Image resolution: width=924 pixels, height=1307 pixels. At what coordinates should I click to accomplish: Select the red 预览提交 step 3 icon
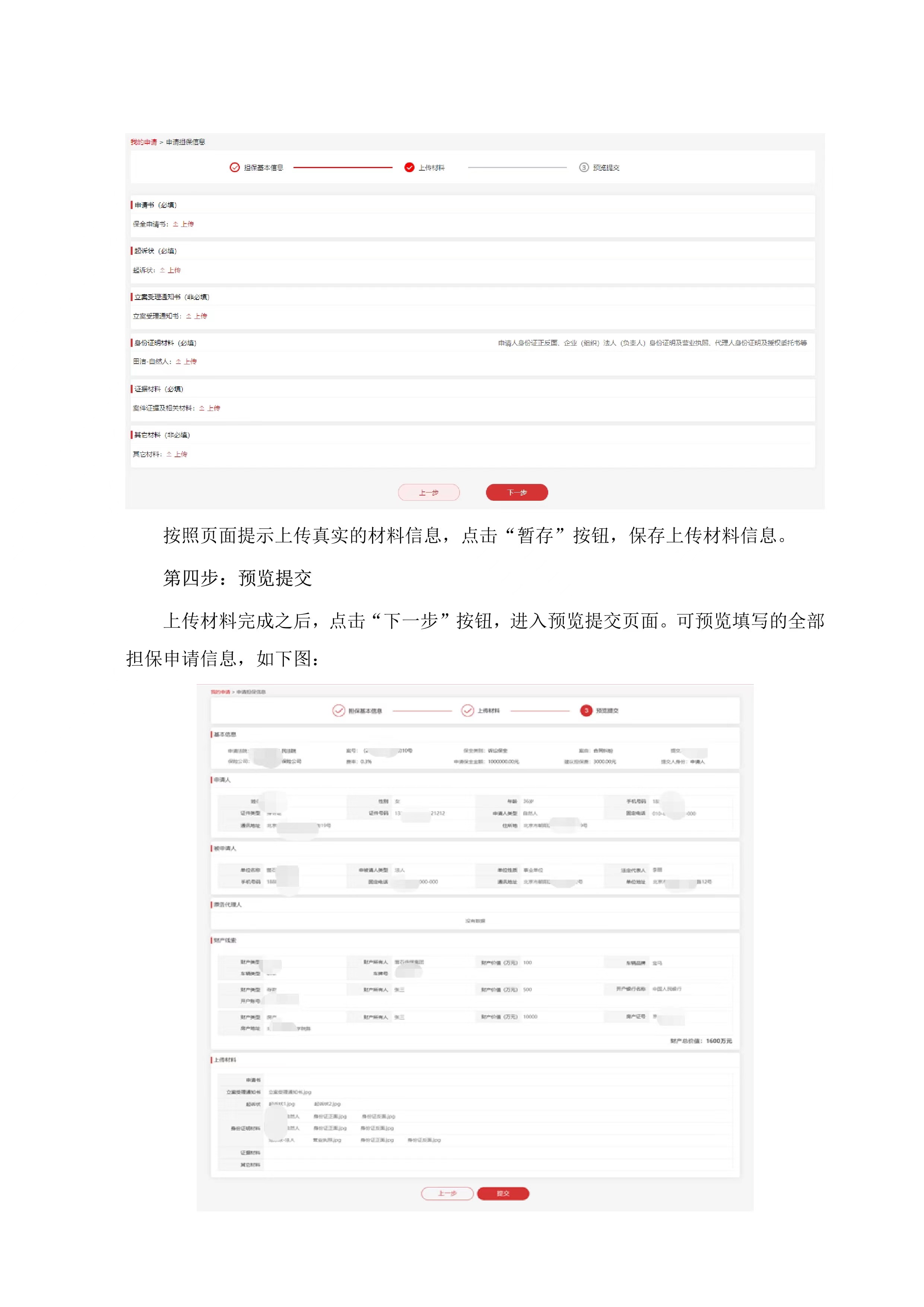pyautogui.click(x=586, y=711)
